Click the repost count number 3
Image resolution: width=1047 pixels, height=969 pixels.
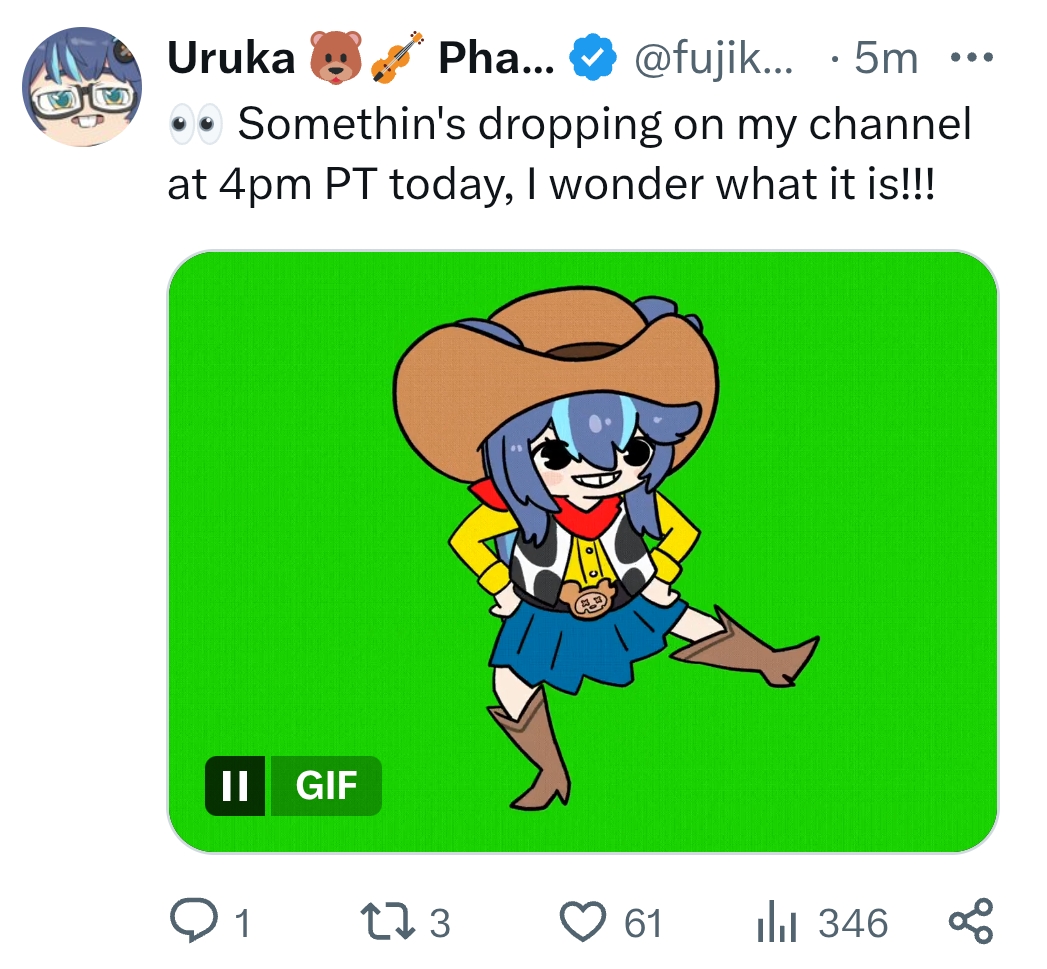[x=440, y=924]
